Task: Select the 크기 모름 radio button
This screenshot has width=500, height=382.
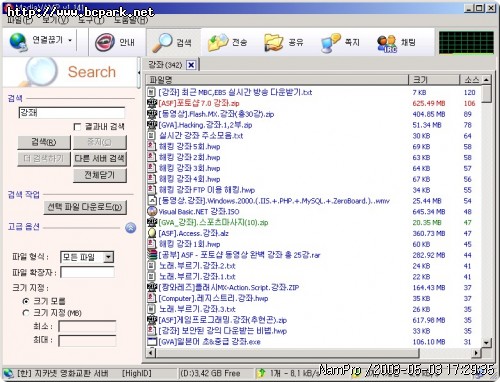Action: (x=26, y=301)
